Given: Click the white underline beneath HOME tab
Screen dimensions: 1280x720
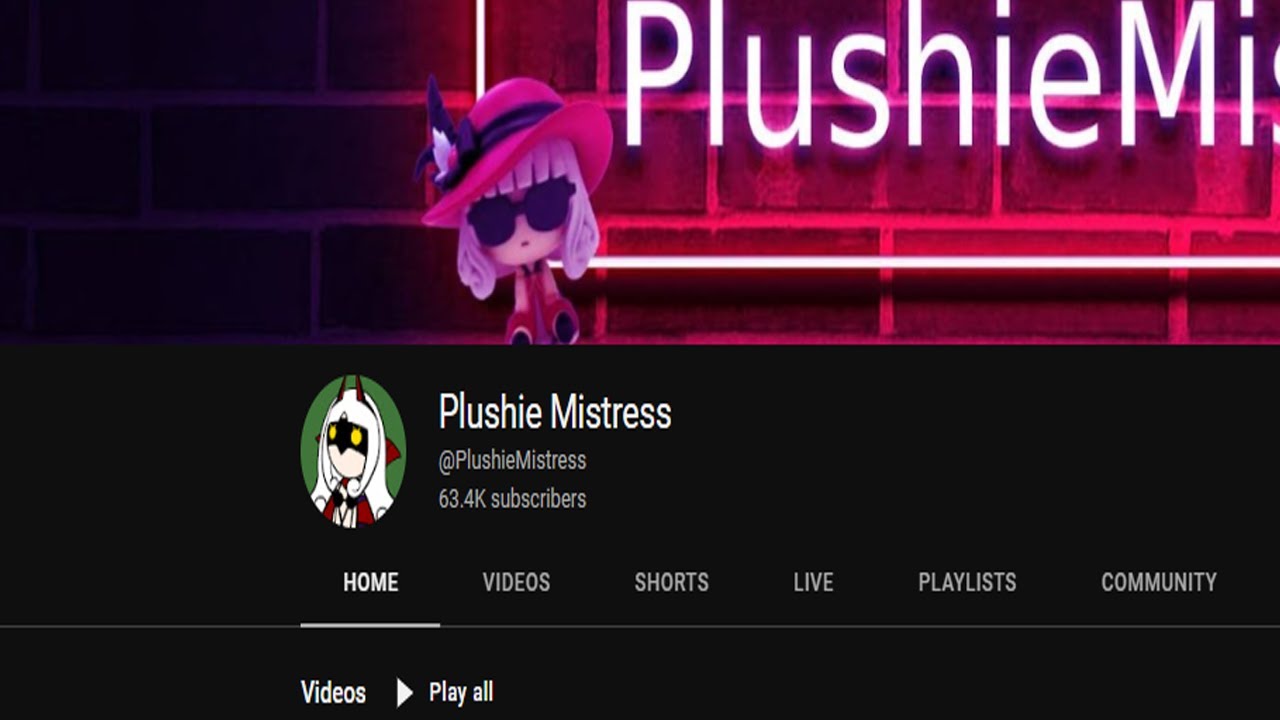Looking at the screenshot, I should (x=370, y=625).
